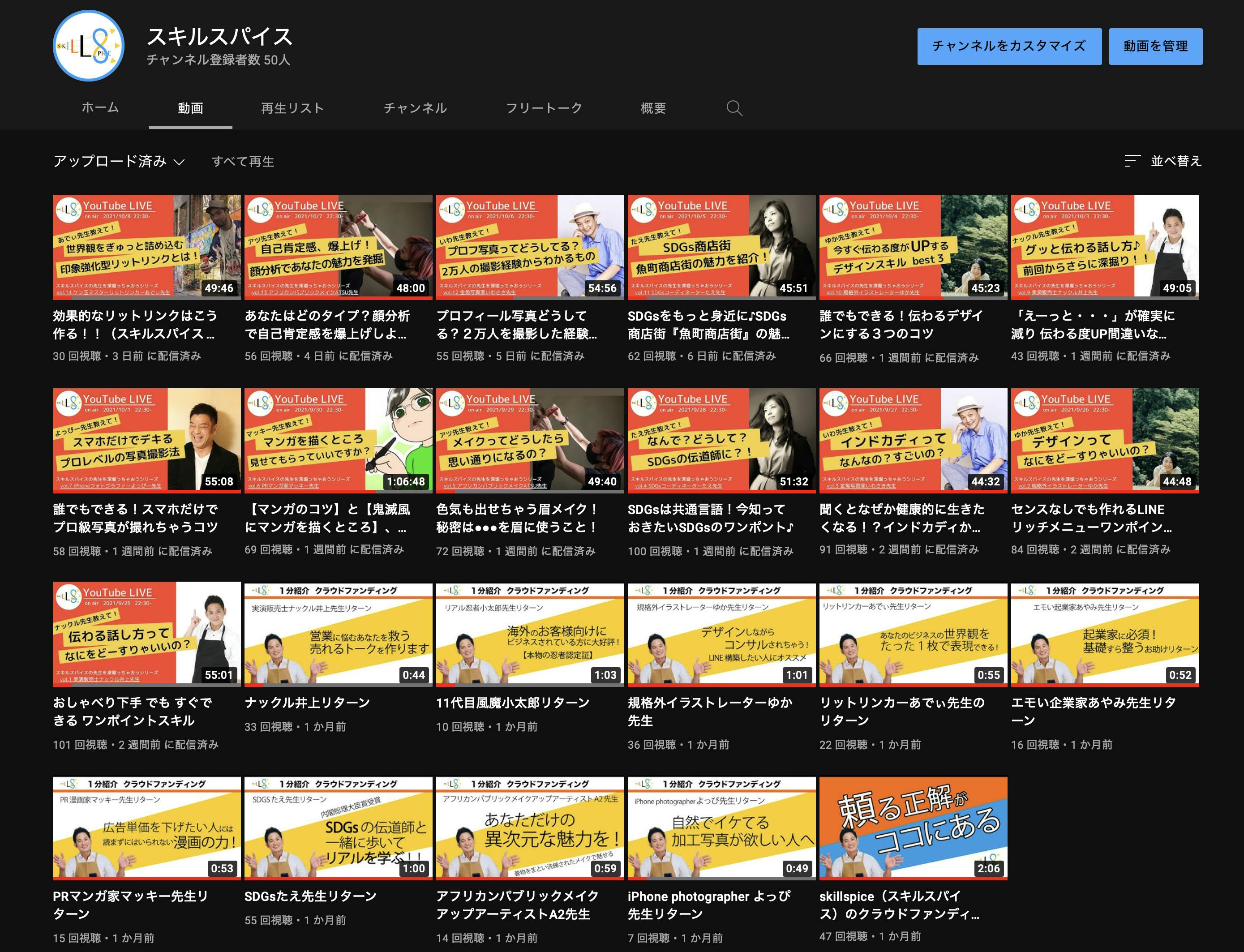Click title 11代目風魔小太郎リターン
Screen dimensions: 1244x952
(512, 703)
